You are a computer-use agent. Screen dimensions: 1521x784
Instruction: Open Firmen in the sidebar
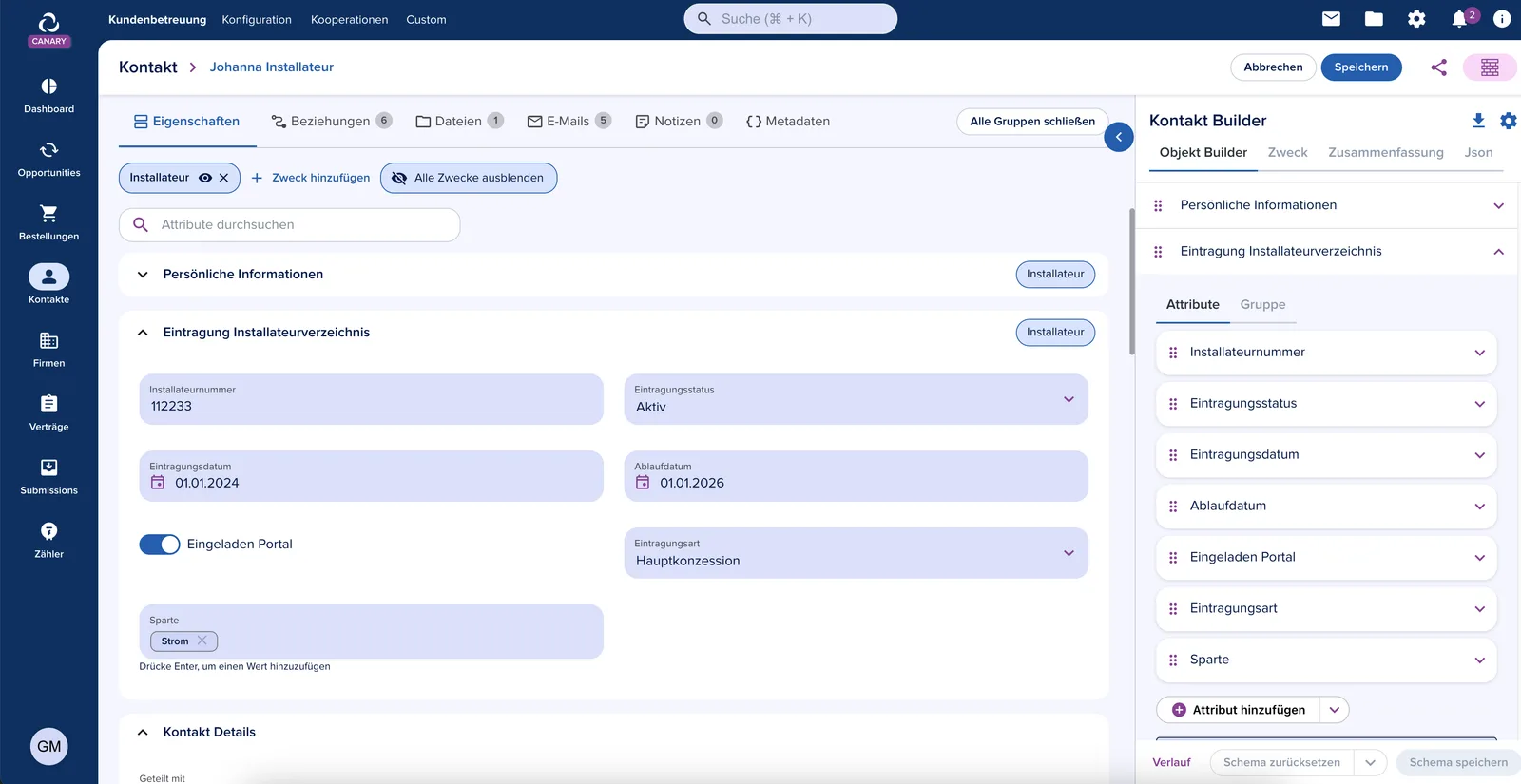click(x=48, y=350)
